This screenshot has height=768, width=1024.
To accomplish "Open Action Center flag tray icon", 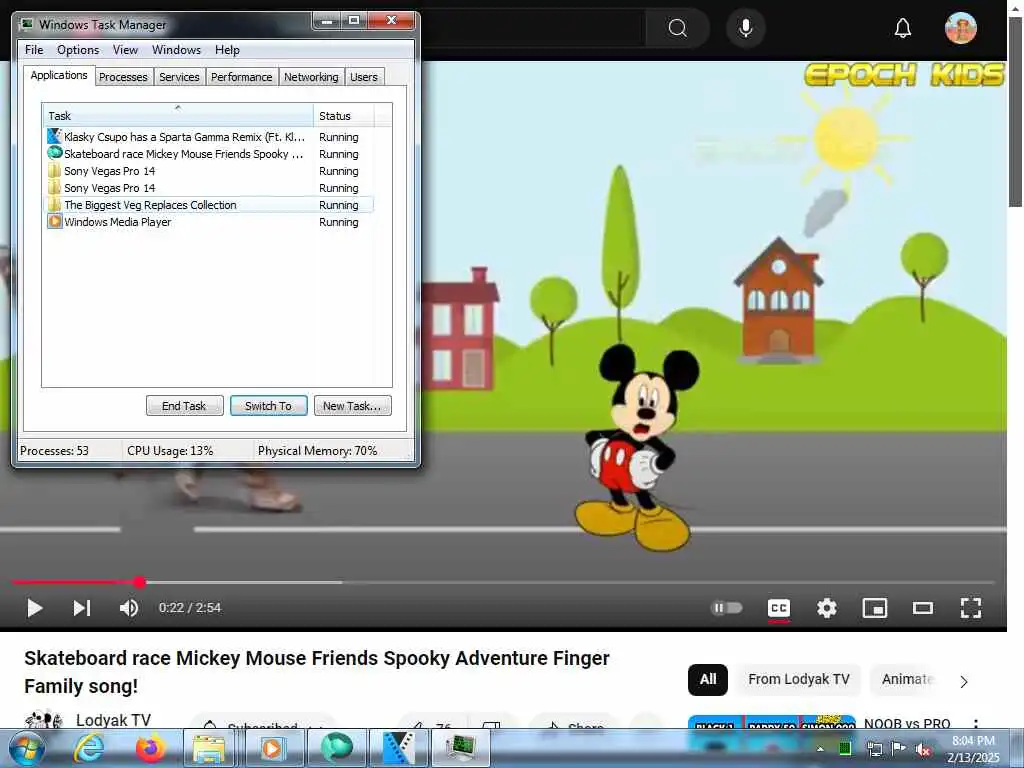I will tap(899, 749).
